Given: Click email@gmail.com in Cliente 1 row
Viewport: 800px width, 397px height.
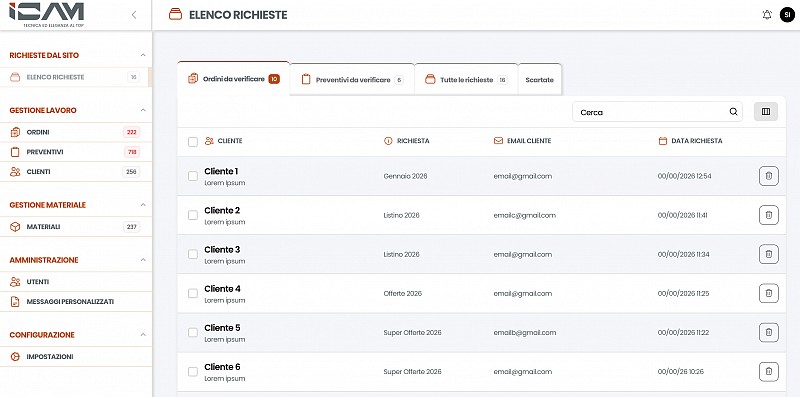Looking at the screenshot, I should pos(522,176).
